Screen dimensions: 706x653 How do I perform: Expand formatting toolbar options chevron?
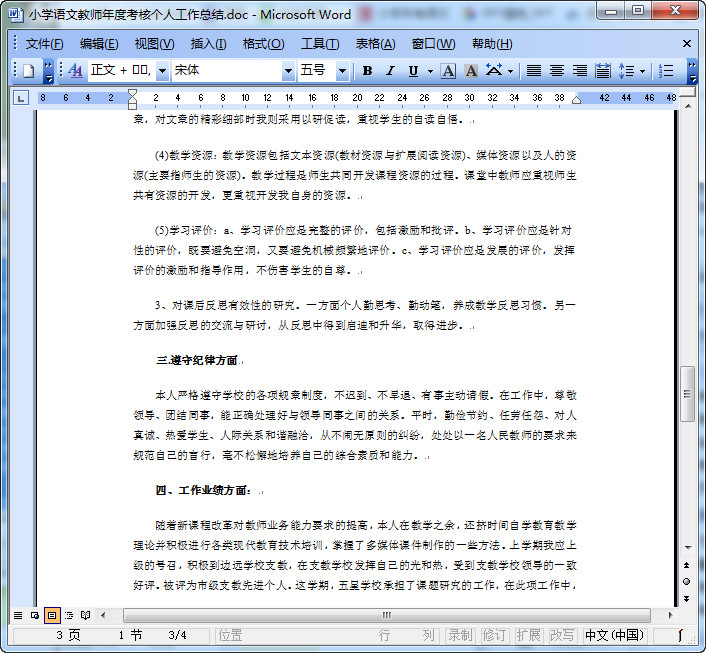692,71
